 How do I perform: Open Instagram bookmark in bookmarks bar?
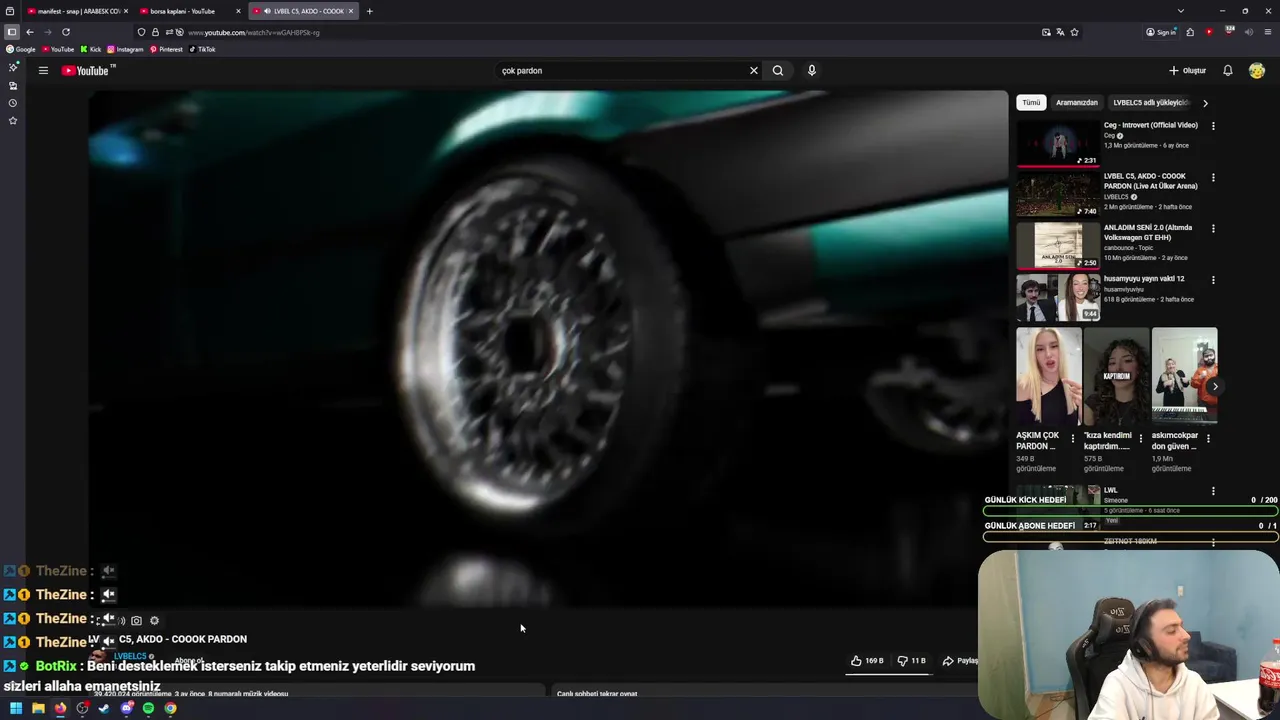coord(126,49)
